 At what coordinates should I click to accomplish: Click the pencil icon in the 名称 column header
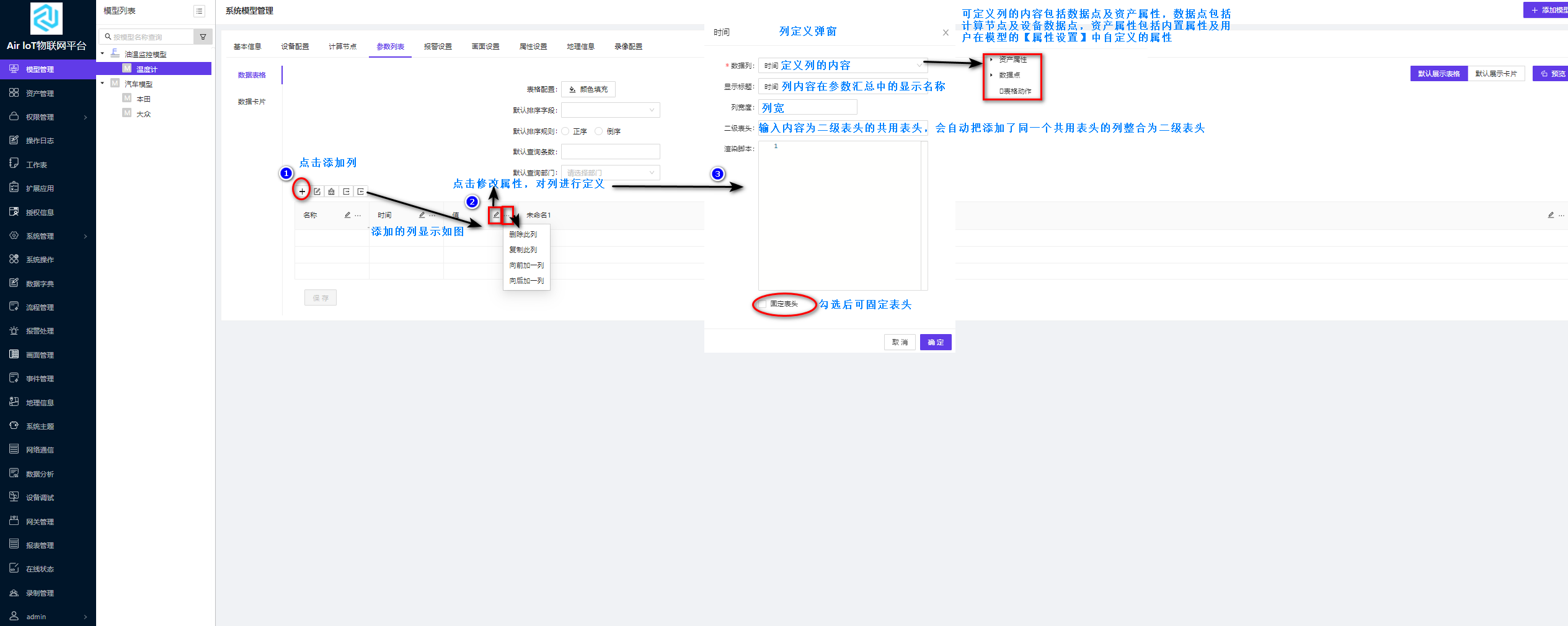tap(347, 215)
